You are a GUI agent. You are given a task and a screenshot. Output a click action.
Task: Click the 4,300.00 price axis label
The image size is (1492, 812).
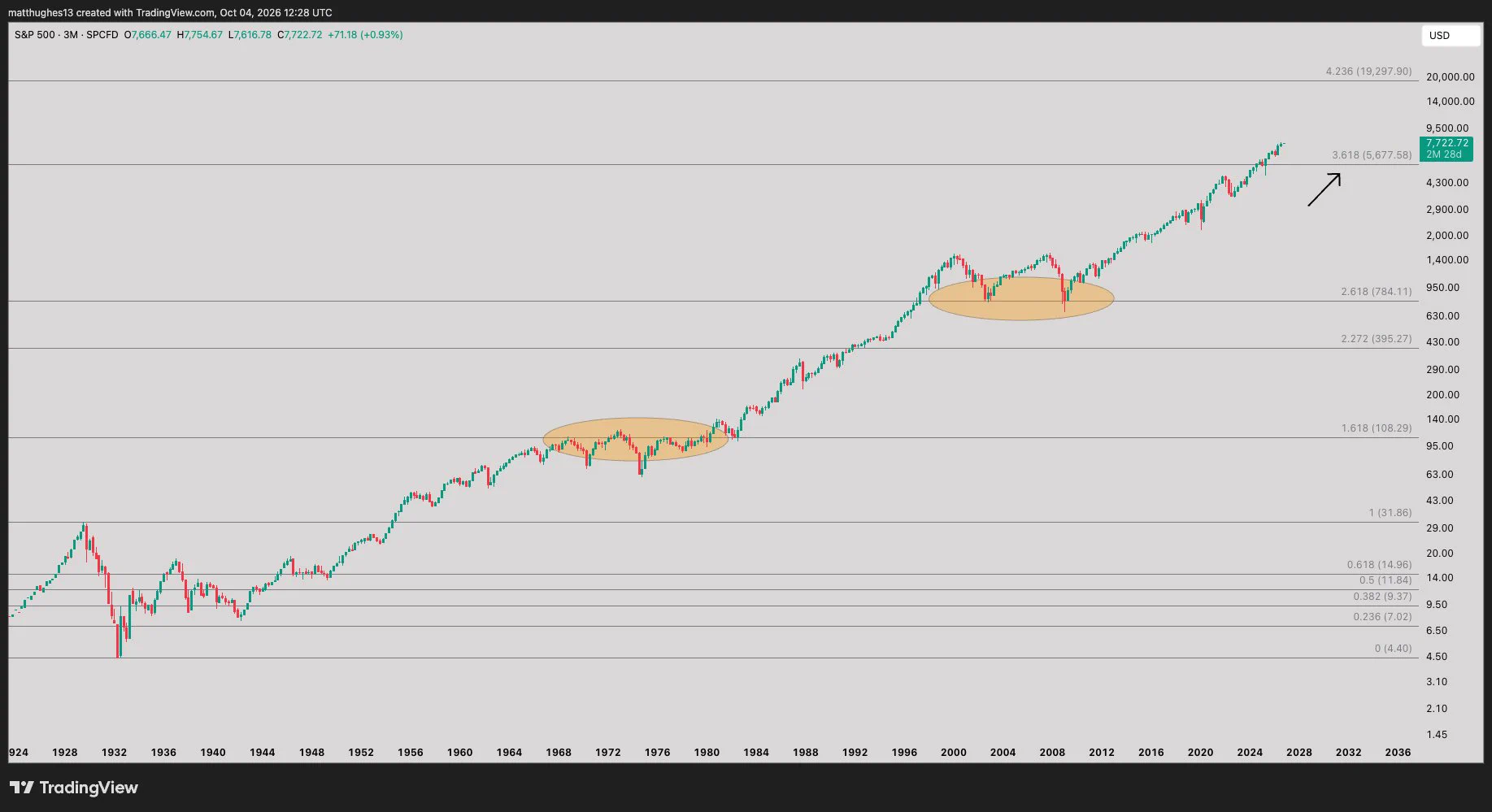pyautogui.click(x=1447, y=183)
